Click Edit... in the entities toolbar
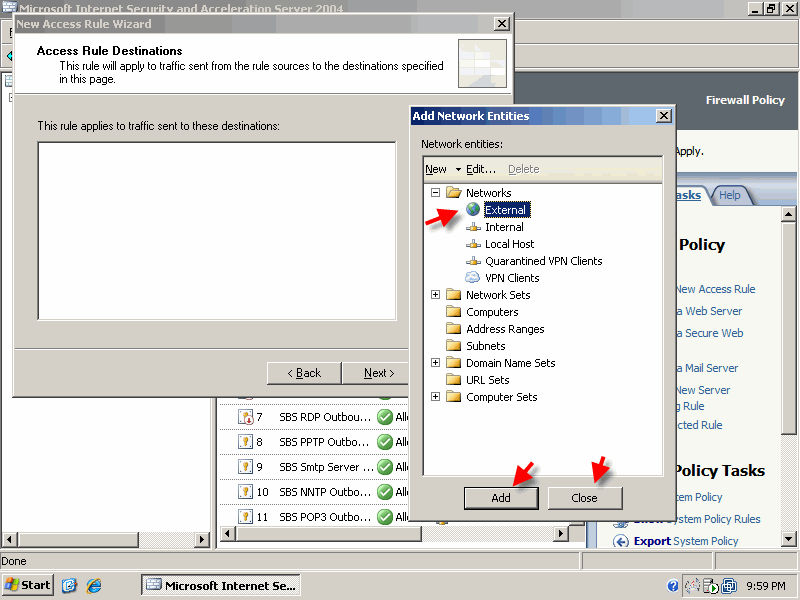This screenshot has height=600, width=800. 481,169
